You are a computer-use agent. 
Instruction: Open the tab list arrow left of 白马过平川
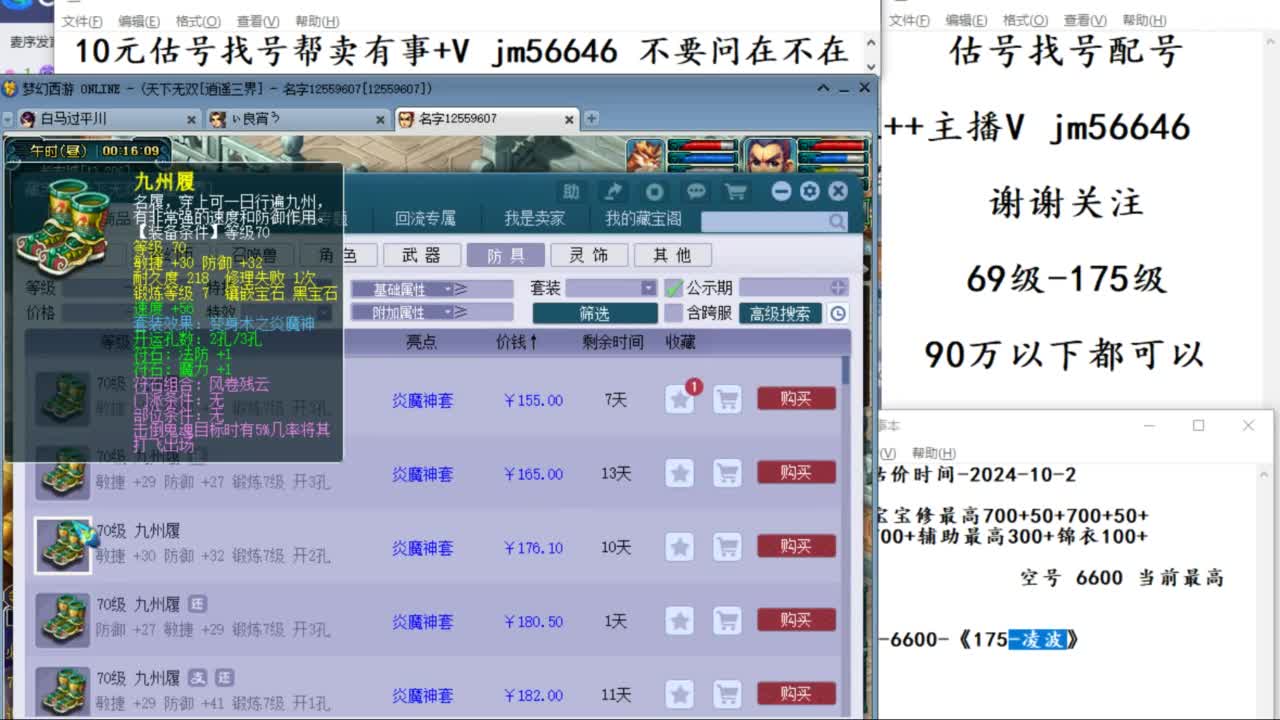[x=8, y=119]
